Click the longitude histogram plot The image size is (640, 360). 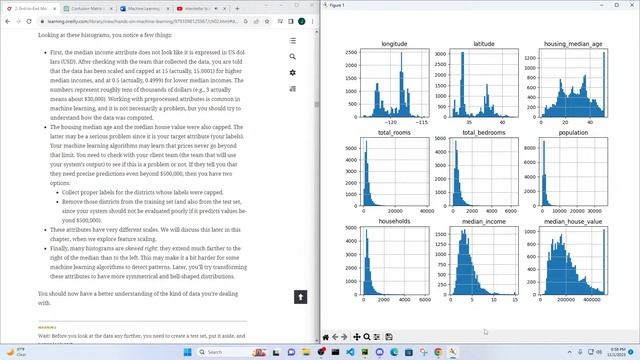click(395, 83)
